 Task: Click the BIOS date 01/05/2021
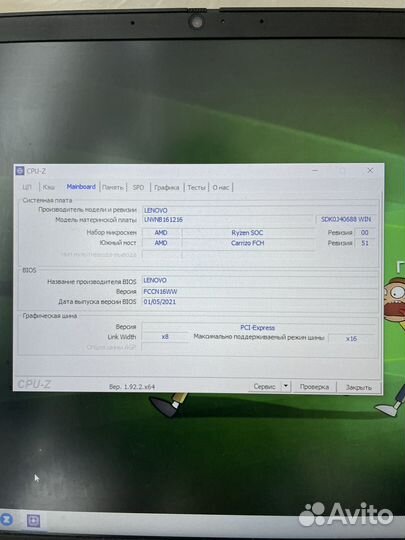pyautogui.click(x=259, y=302)
